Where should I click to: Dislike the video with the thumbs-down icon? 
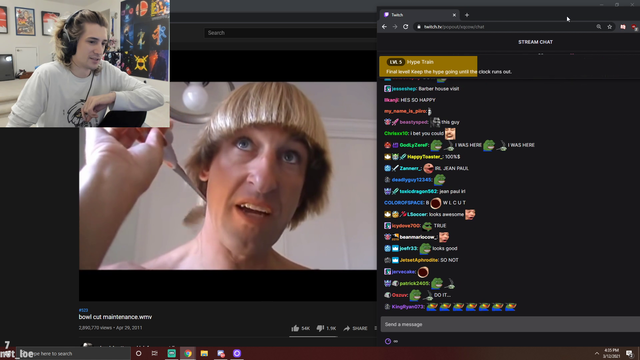(320, 328)
